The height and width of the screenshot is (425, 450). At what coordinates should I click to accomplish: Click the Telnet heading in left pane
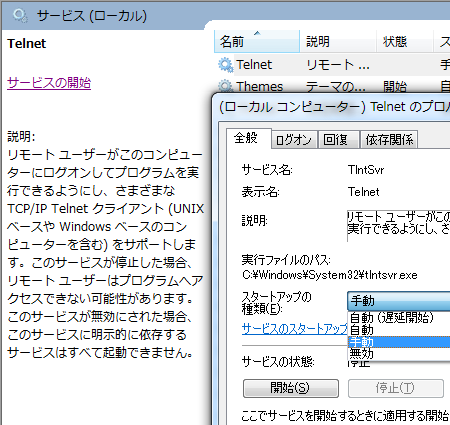click(27, 44)
